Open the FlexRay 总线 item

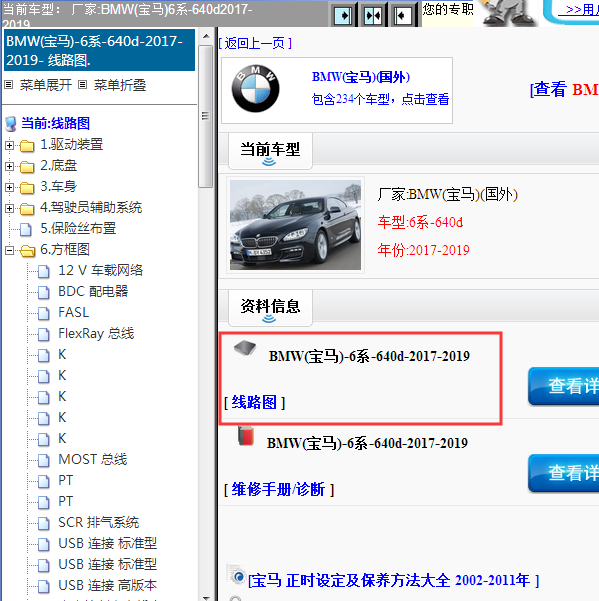coord(96,334)
